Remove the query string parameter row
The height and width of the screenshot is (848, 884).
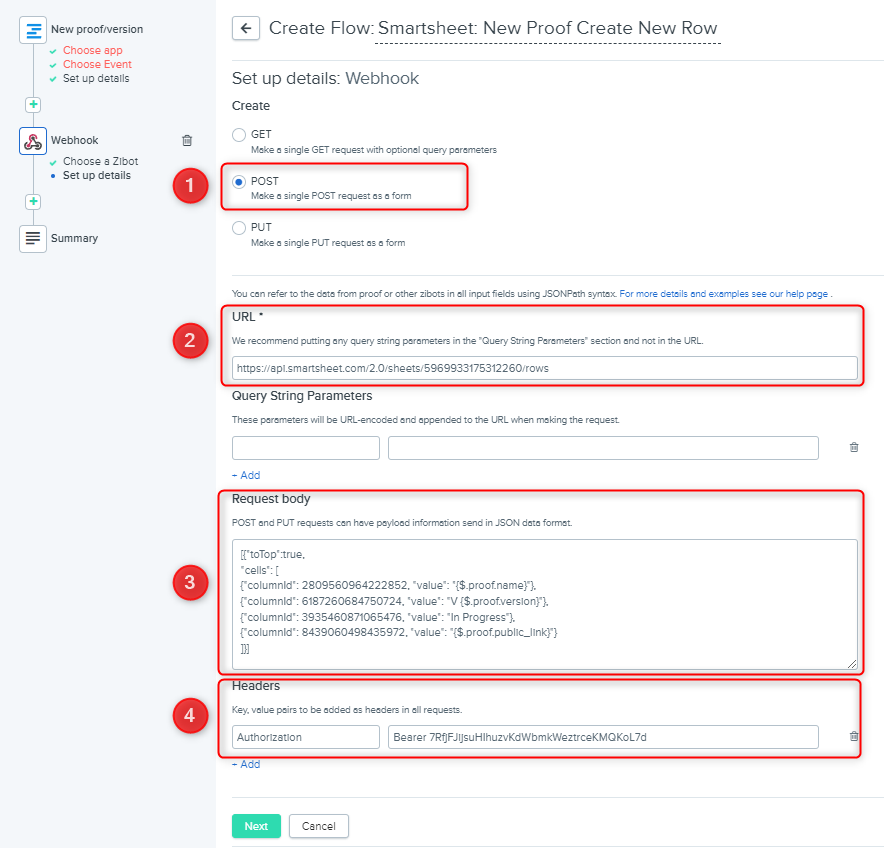[x=853, y=448]
